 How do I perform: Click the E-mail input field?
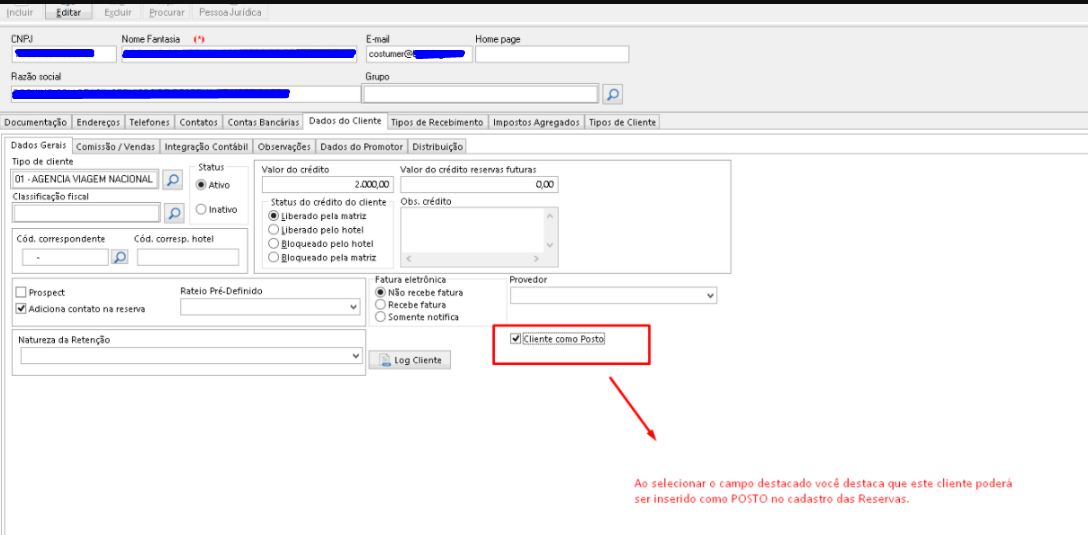419,54
